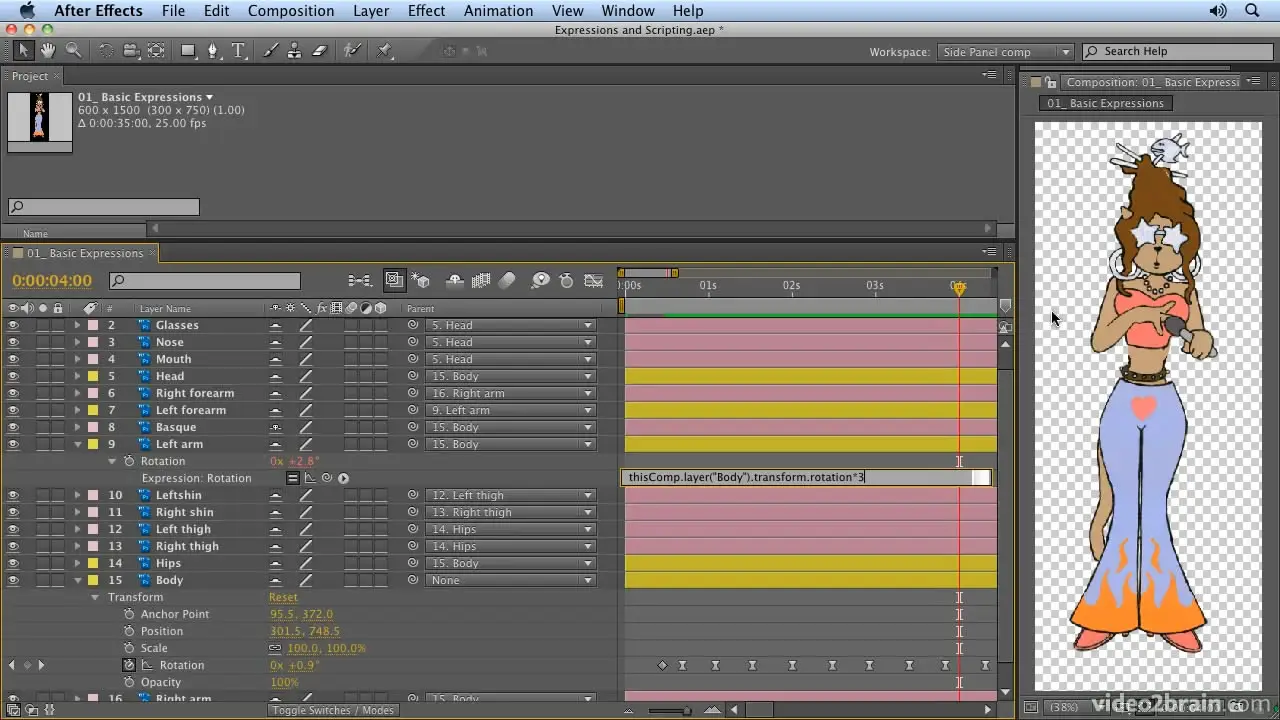Select the Rotation tool

106,51
